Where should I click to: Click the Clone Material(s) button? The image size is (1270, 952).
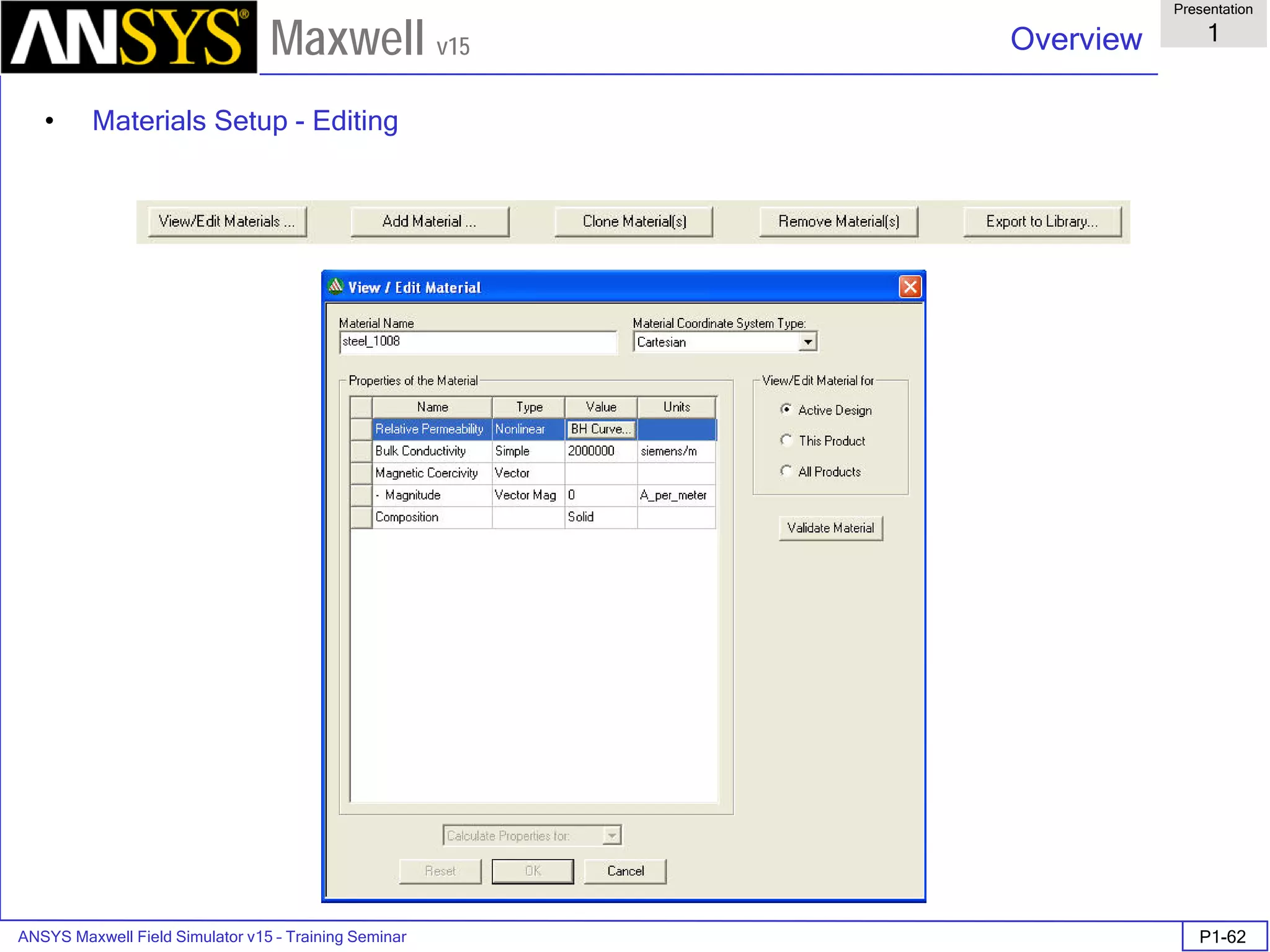point(634,222)
